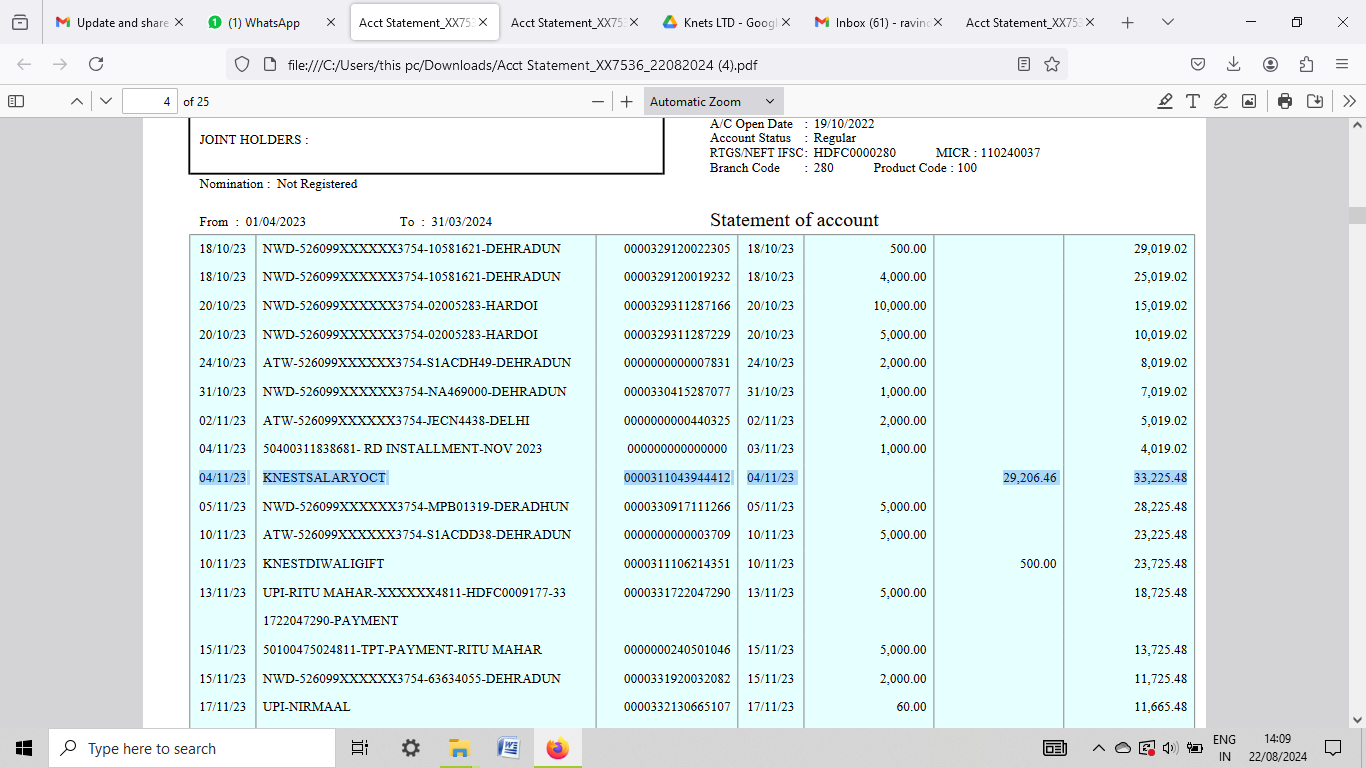Save the PDF file
The height and width of the screenshot is (768, 1366).
(1315, 101)
